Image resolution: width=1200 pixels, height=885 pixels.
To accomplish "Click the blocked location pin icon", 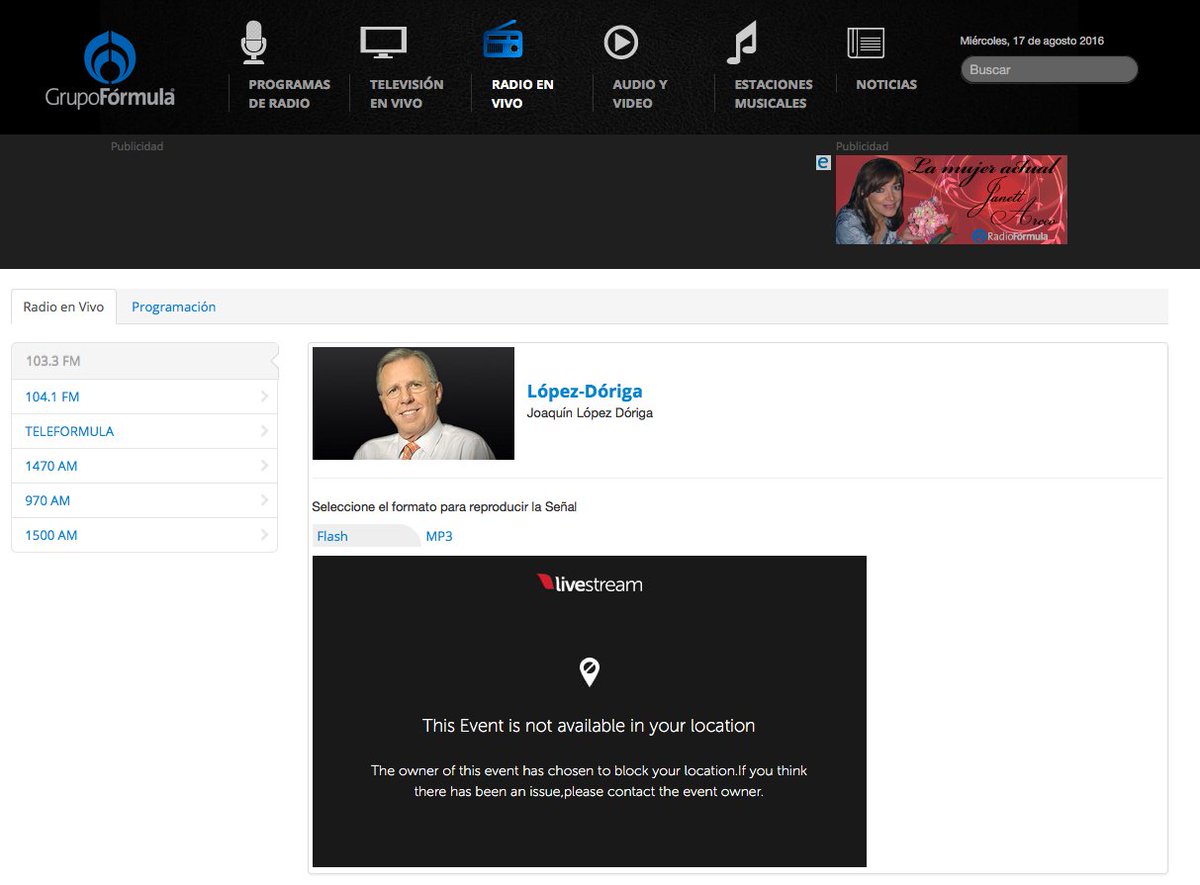I will (x=590, y=672).
